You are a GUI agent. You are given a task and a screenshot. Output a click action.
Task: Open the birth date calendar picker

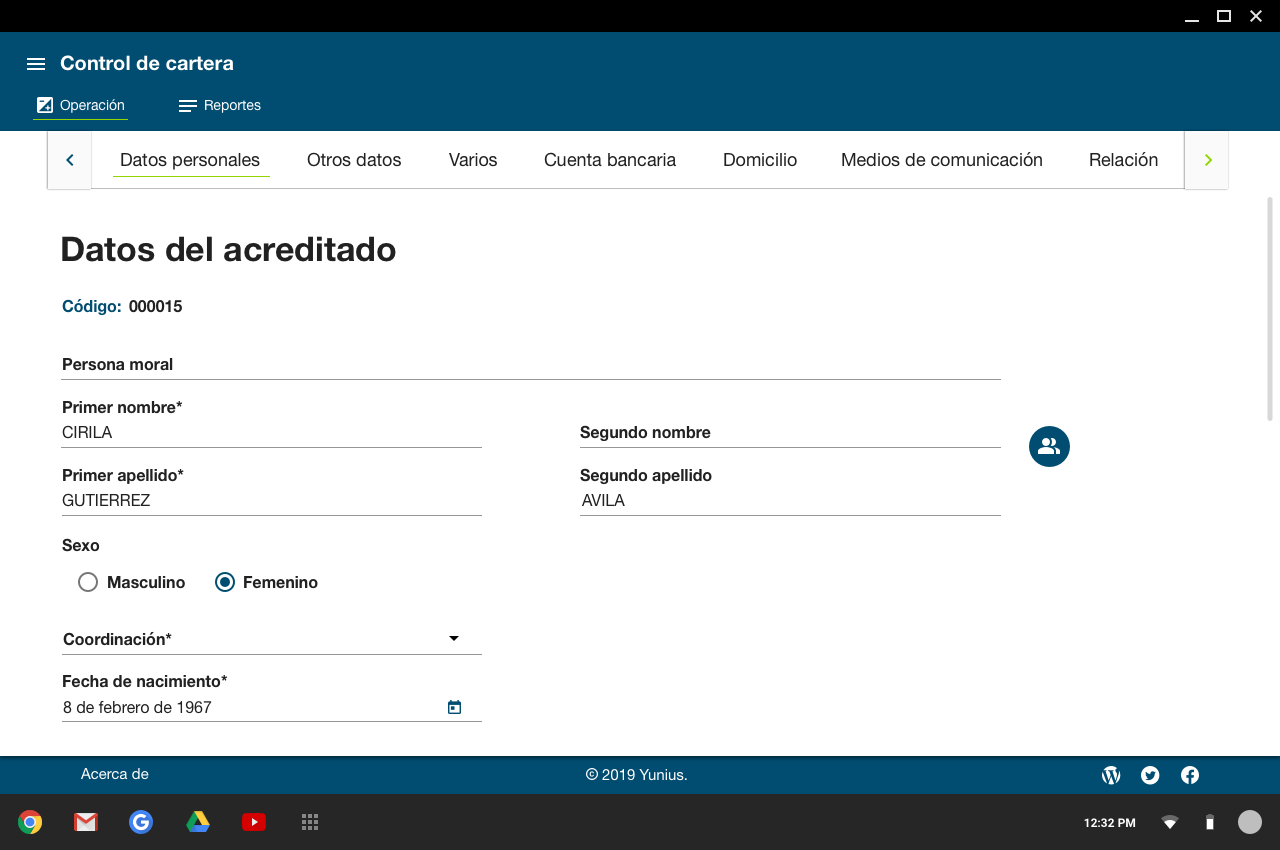tap(454, 707)
